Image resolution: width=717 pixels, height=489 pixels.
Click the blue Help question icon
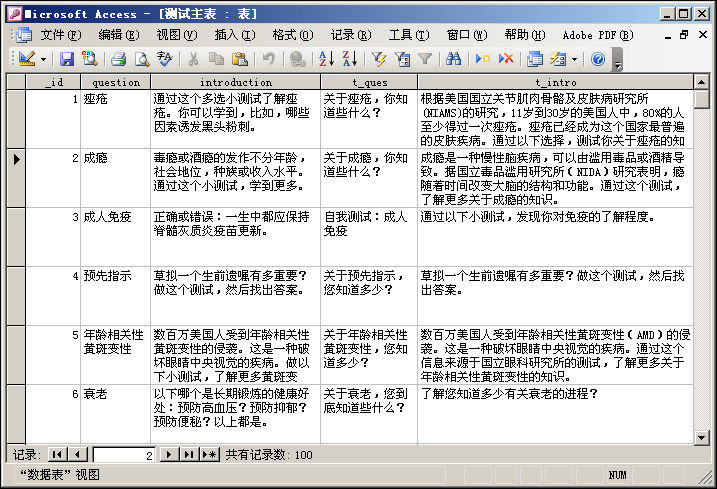click(x=598, y=59)
